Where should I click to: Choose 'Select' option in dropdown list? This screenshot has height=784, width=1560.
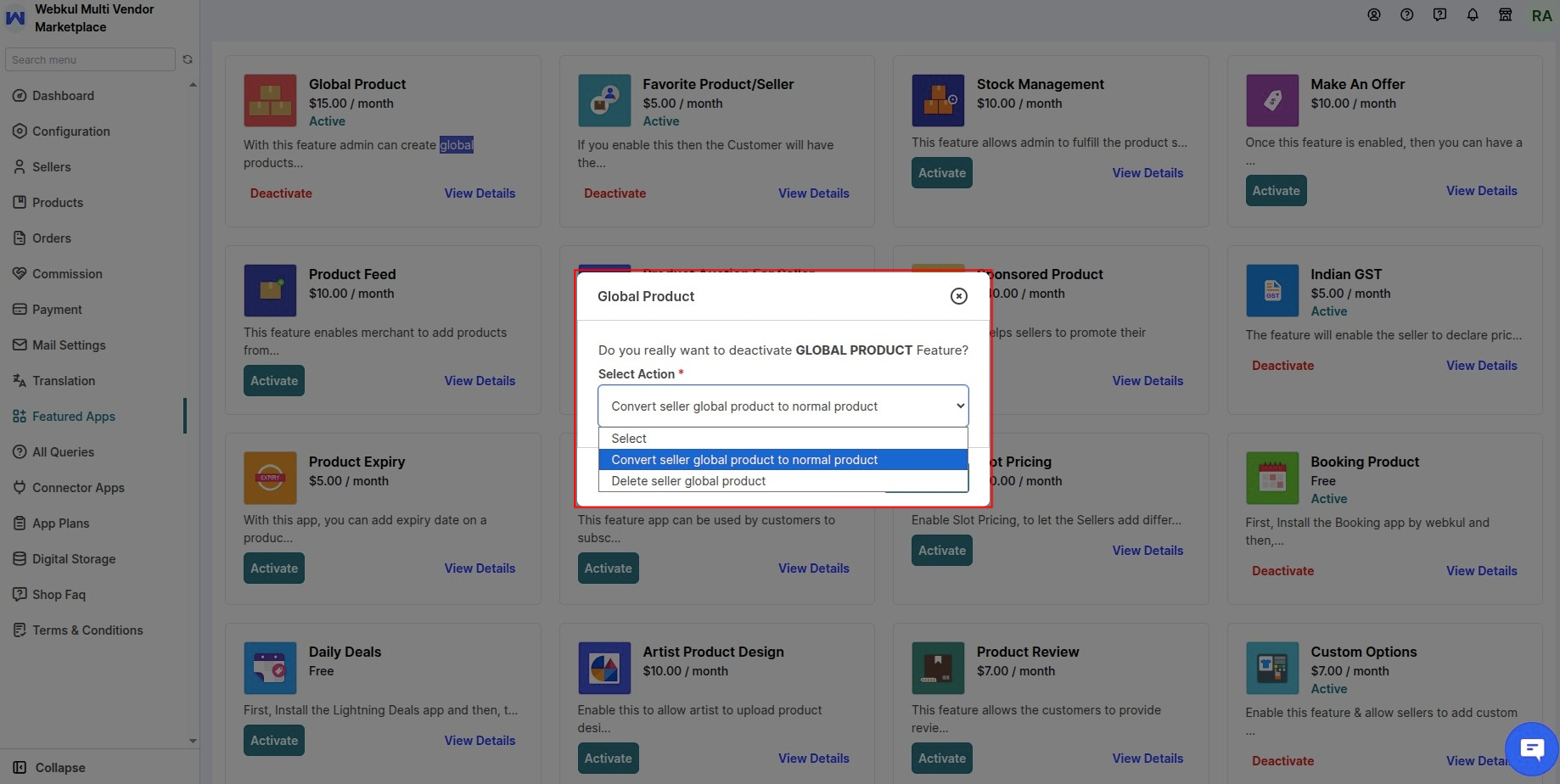pyautogui.click(x=783, y=439)
